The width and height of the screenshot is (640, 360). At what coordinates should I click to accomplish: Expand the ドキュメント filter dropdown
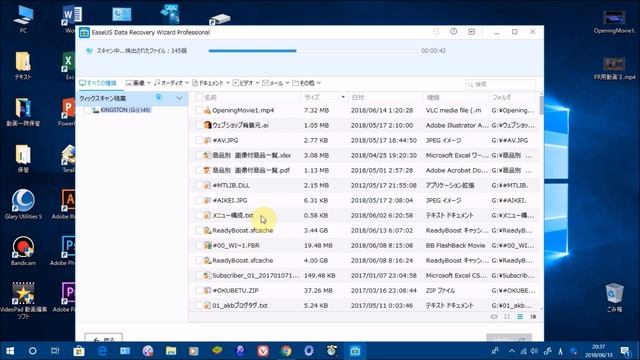[228, 83]
